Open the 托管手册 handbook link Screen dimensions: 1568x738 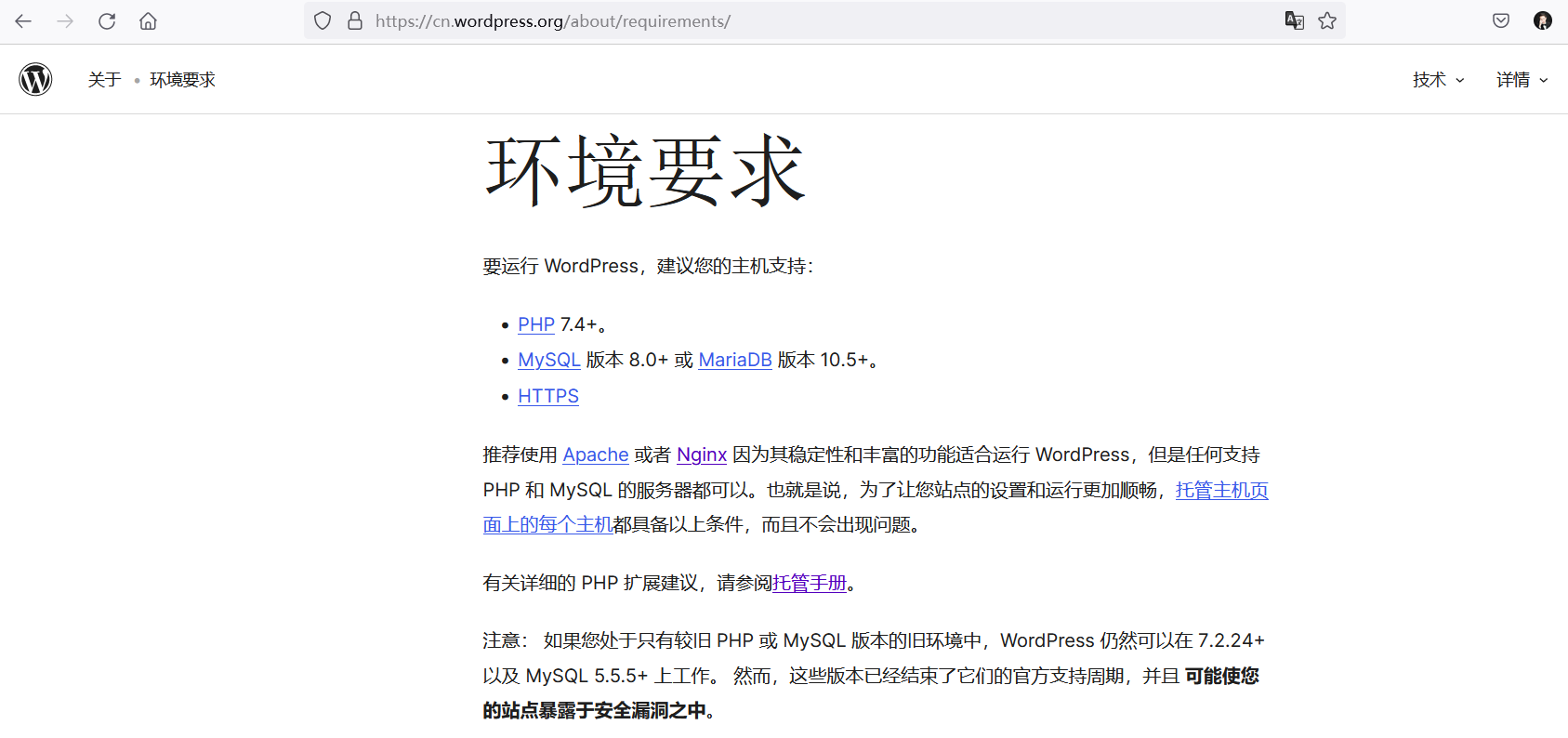pos(810,583)
